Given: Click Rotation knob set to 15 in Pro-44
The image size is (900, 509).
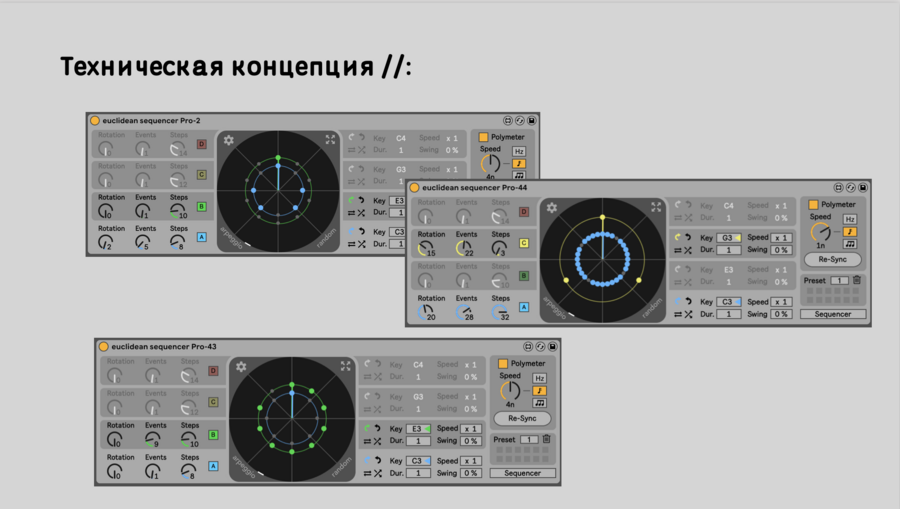Looking at the screenshot, I should click(425, 248).
